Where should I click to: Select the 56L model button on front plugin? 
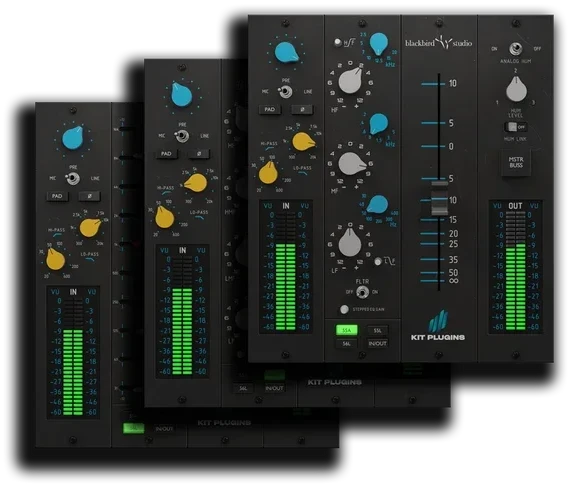(346, 343)
